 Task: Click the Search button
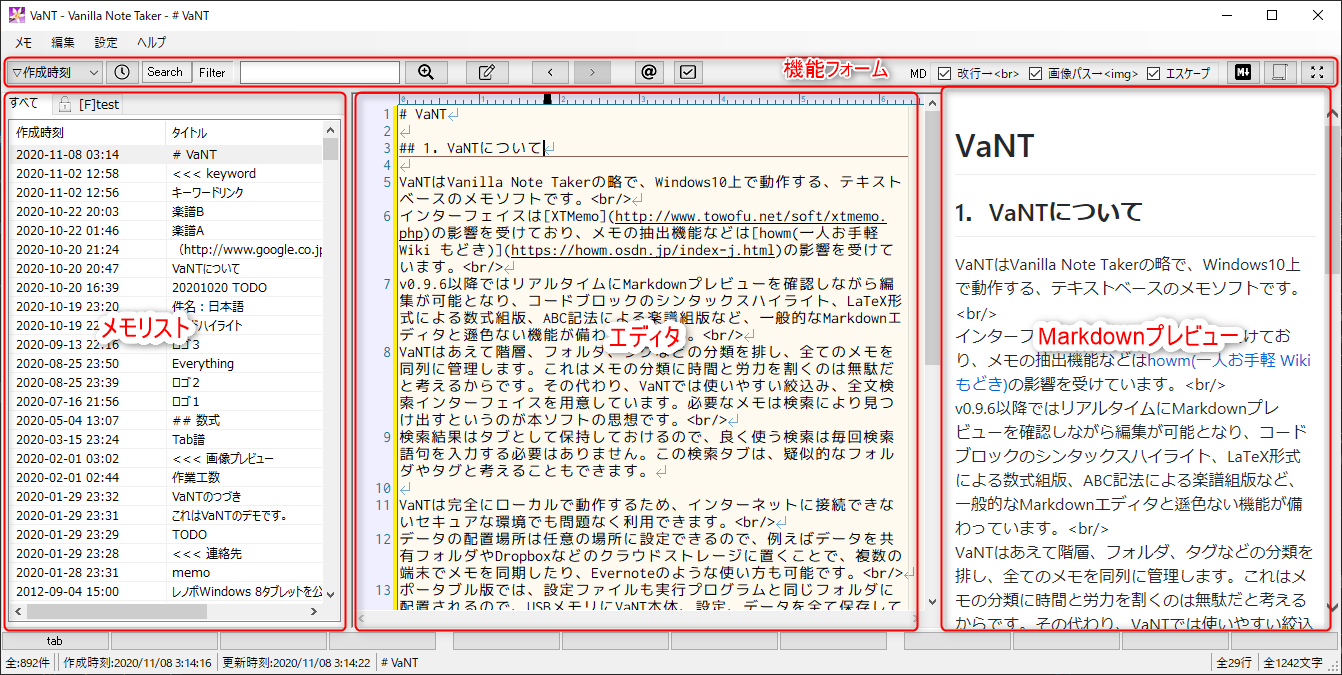[165, 72]
